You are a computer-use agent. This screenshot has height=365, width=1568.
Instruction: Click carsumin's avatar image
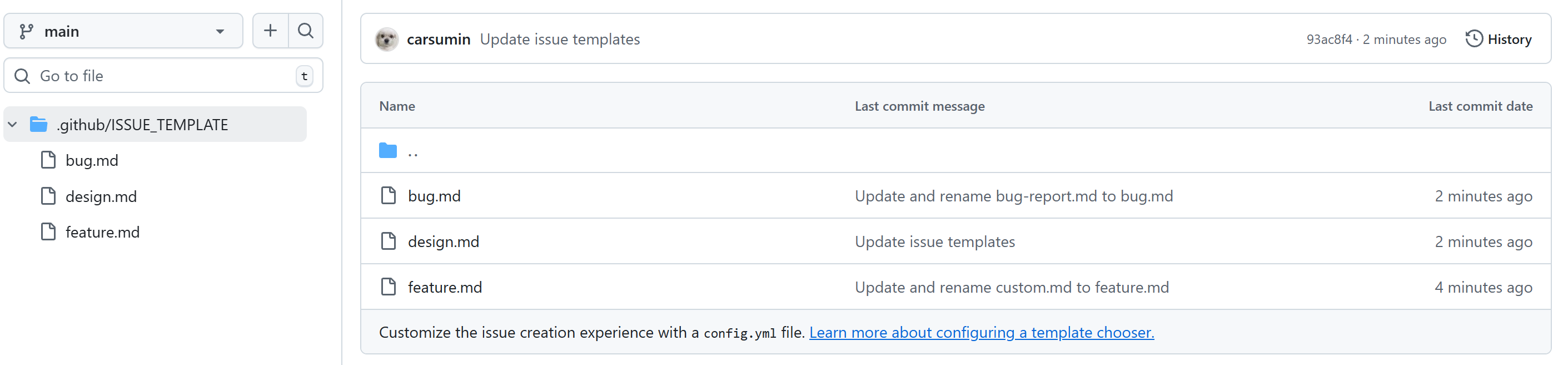pyautogui.click(x=386, y=40)
